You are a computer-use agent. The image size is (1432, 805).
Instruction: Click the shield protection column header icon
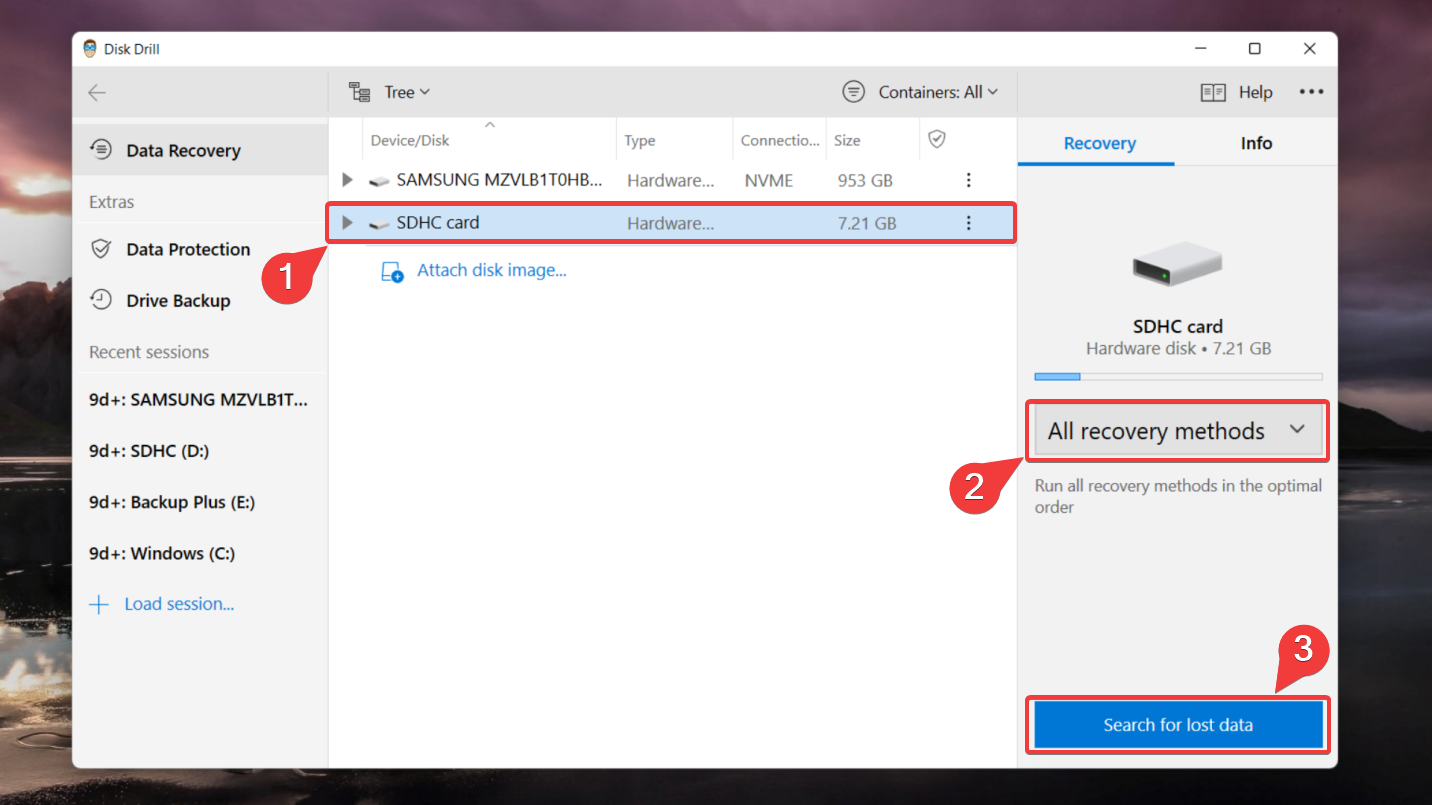tap(937, 140)
